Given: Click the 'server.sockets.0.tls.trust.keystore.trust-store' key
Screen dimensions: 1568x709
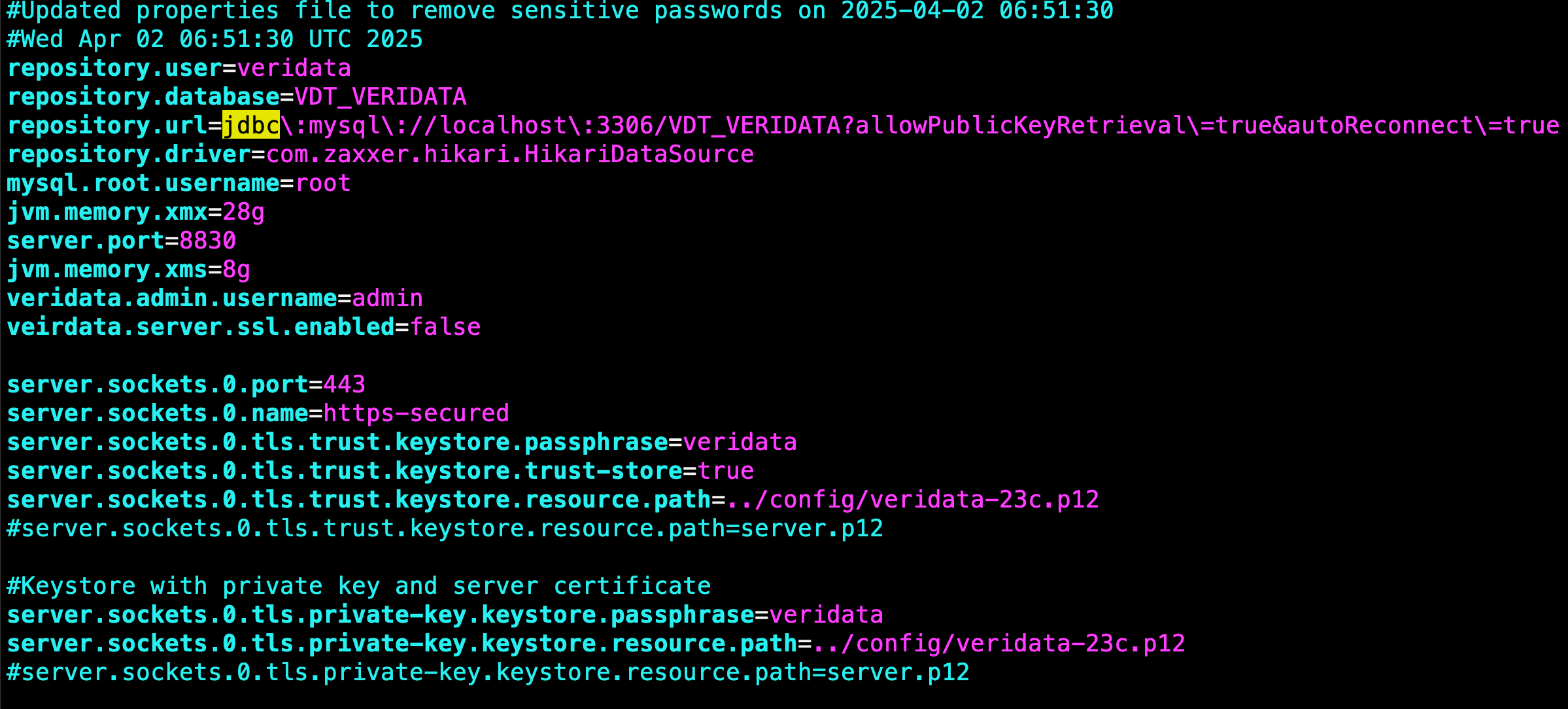Looking at the screenshot, I should pos(345,471).
